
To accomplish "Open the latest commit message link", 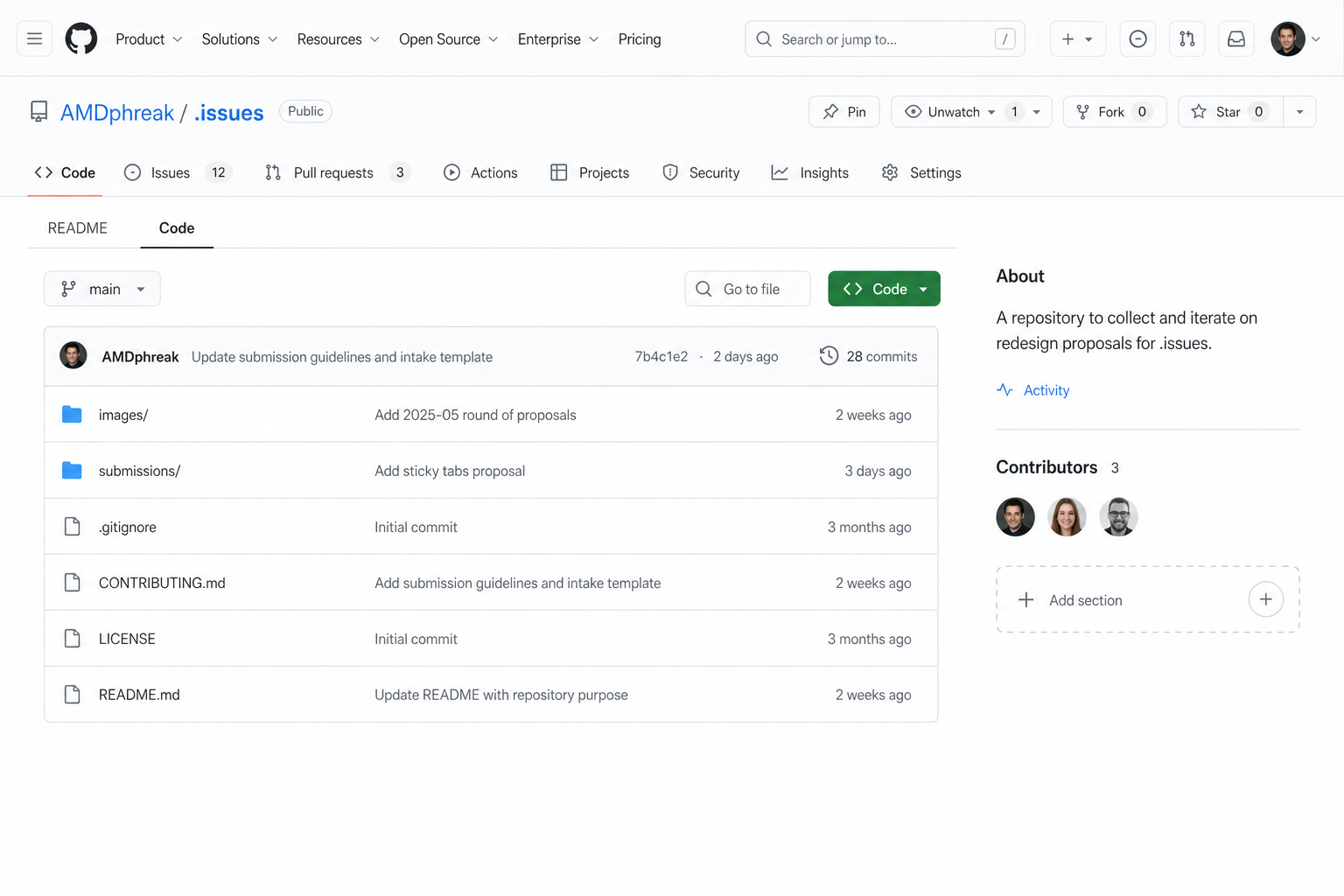I will [342, 357].
